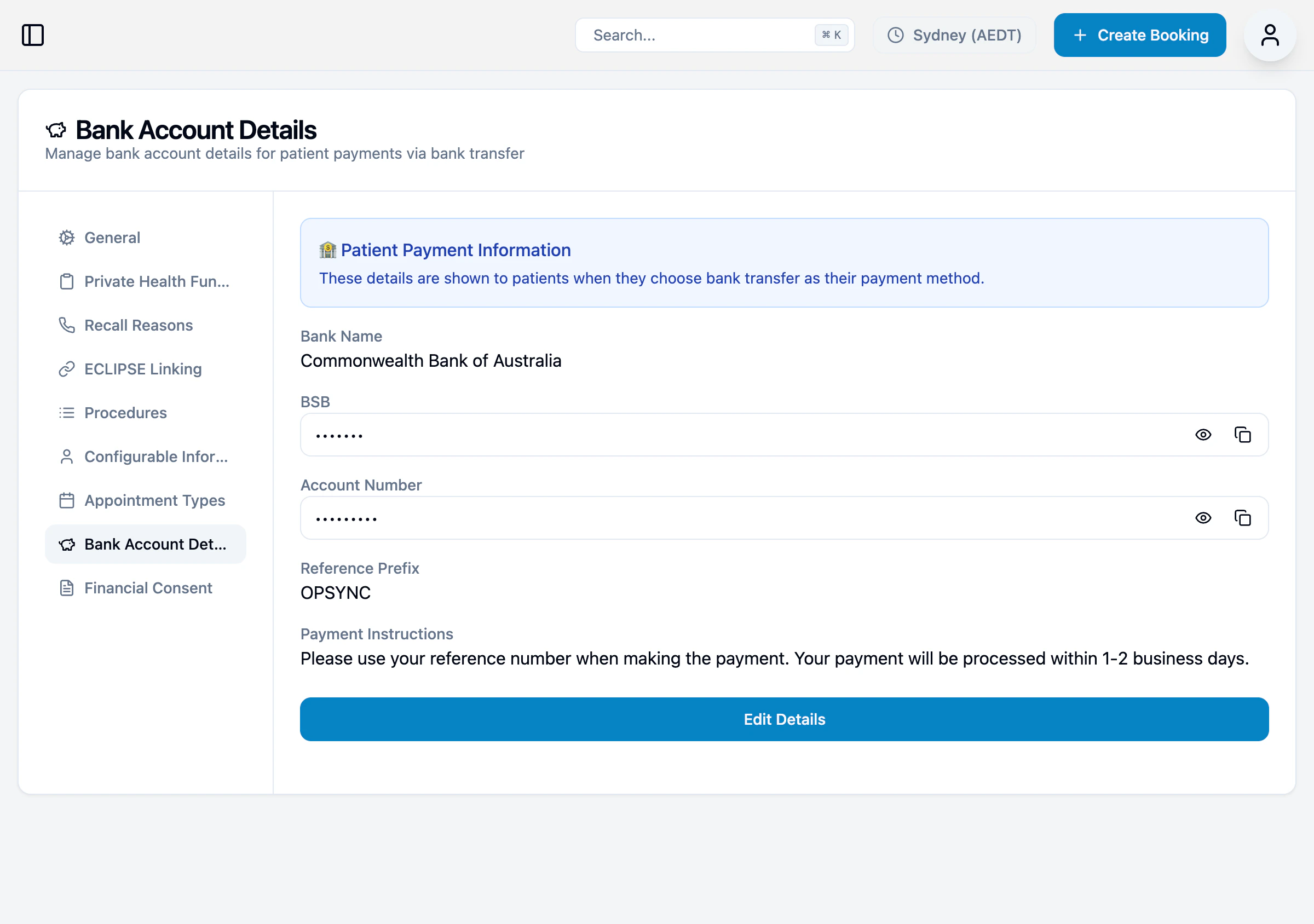Screen dimensions: 1314x924
Task: Collapse the left sidebar
Action: tap(33, 35)
